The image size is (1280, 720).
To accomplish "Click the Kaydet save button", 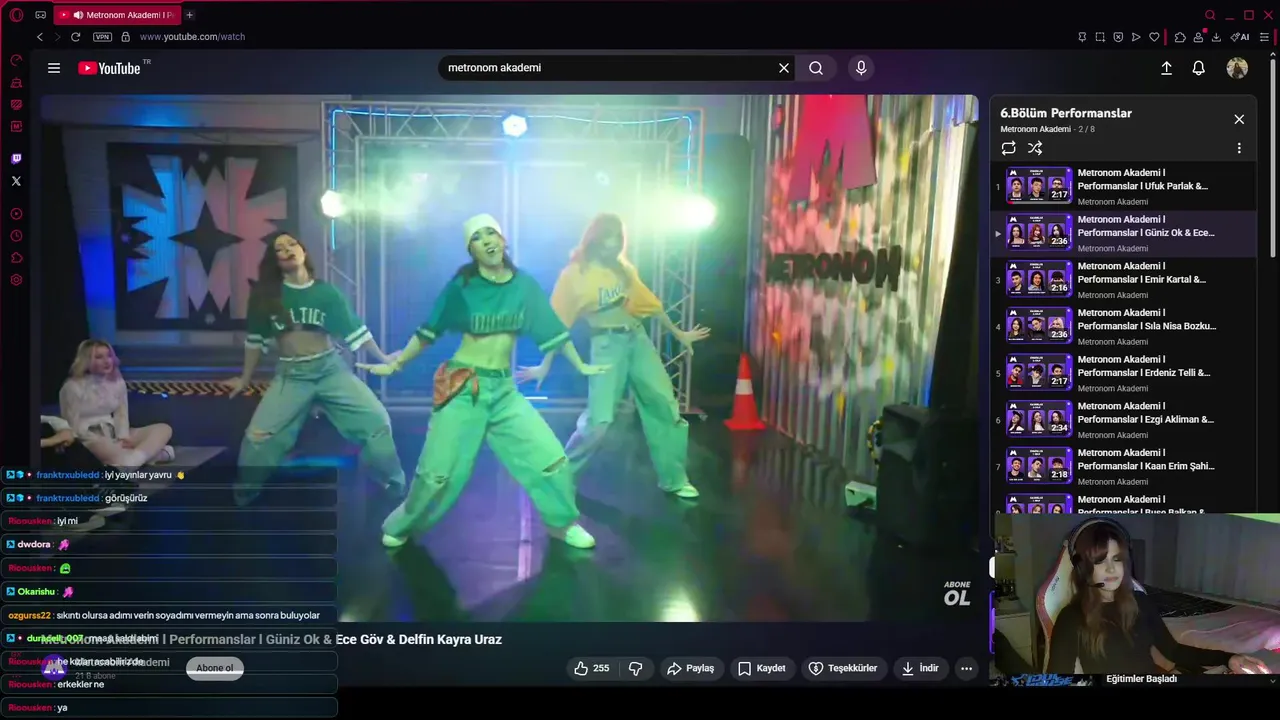I will (x=761, y=668).
